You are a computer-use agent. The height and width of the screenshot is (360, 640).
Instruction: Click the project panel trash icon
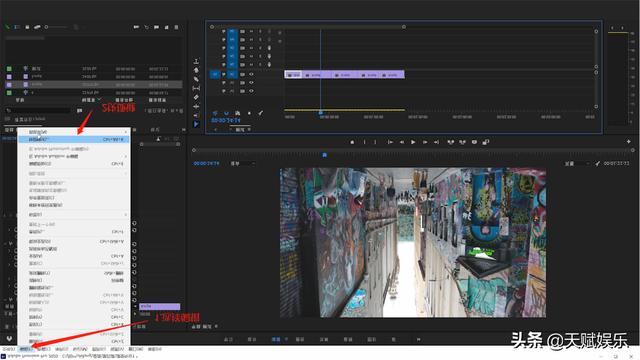(176, 27)
